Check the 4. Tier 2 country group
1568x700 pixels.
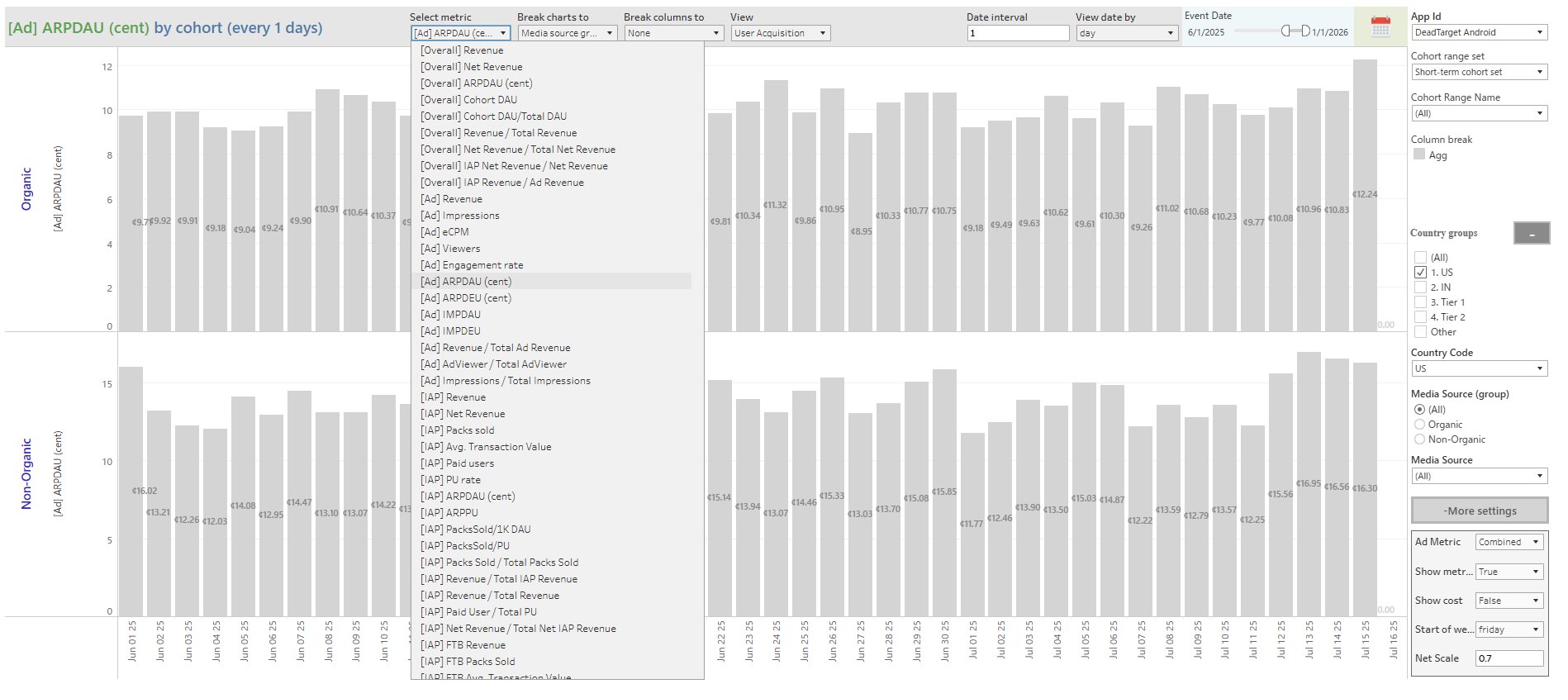(1420, 317)
